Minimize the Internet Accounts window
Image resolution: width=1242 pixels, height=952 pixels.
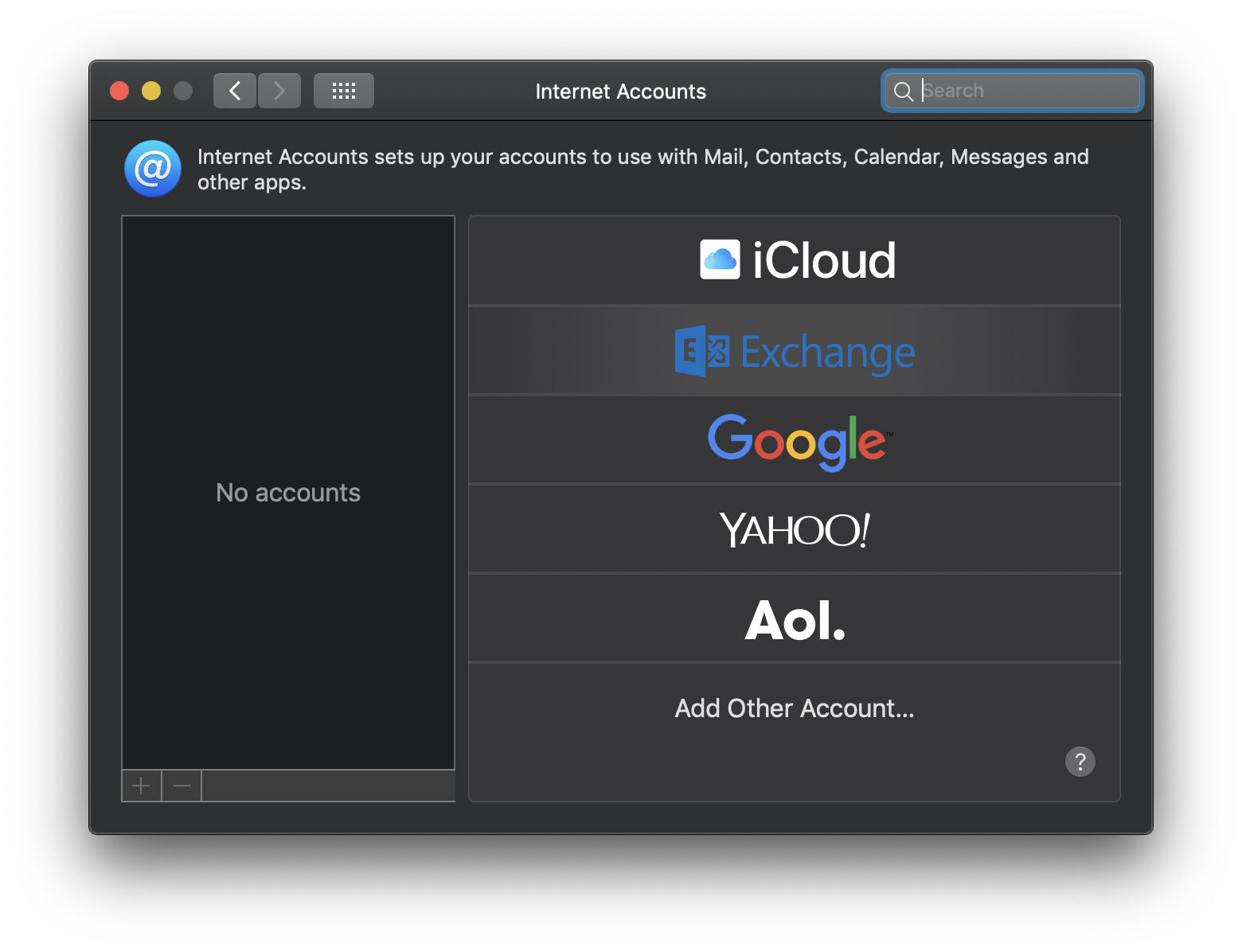point(151,91)
